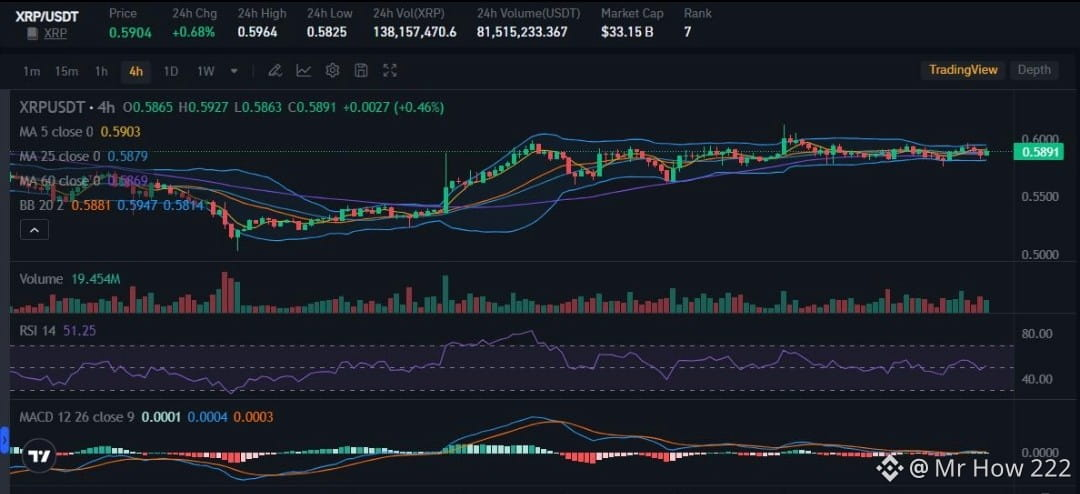Image resolution: width=1080 pixels, height=494 pixels.
Task: Open the drawing tools pencil icon
Action: tap(275, 70)
